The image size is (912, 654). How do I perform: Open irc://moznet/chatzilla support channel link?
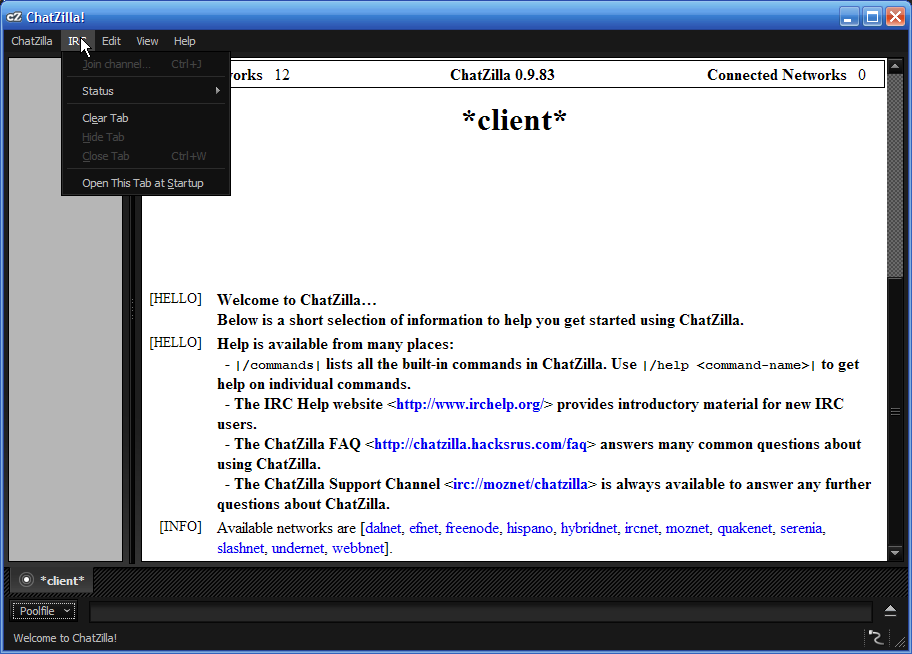pos(520,485)
